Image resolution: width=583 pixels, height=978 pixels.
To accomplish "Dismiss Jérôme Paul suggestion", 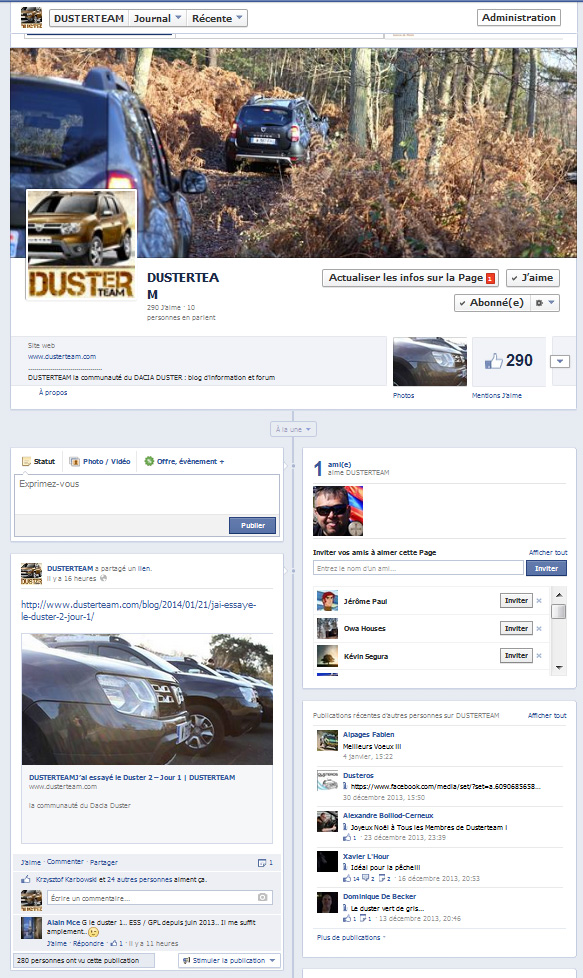I will [x=539, y=601].
